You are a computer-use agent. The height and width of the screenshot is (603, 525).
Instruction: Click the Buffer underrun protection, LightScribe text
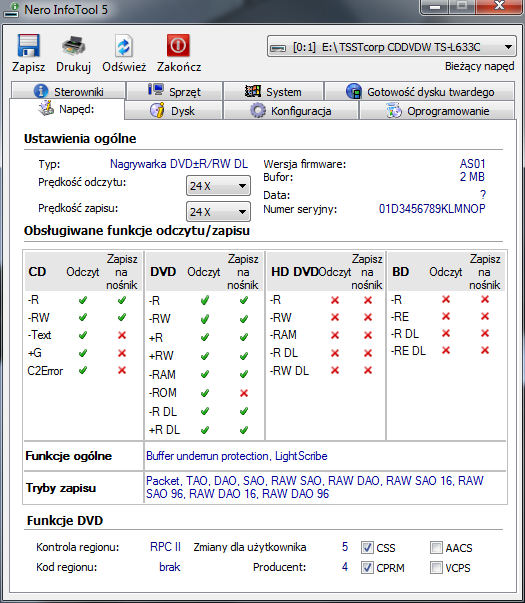[237, 456]
